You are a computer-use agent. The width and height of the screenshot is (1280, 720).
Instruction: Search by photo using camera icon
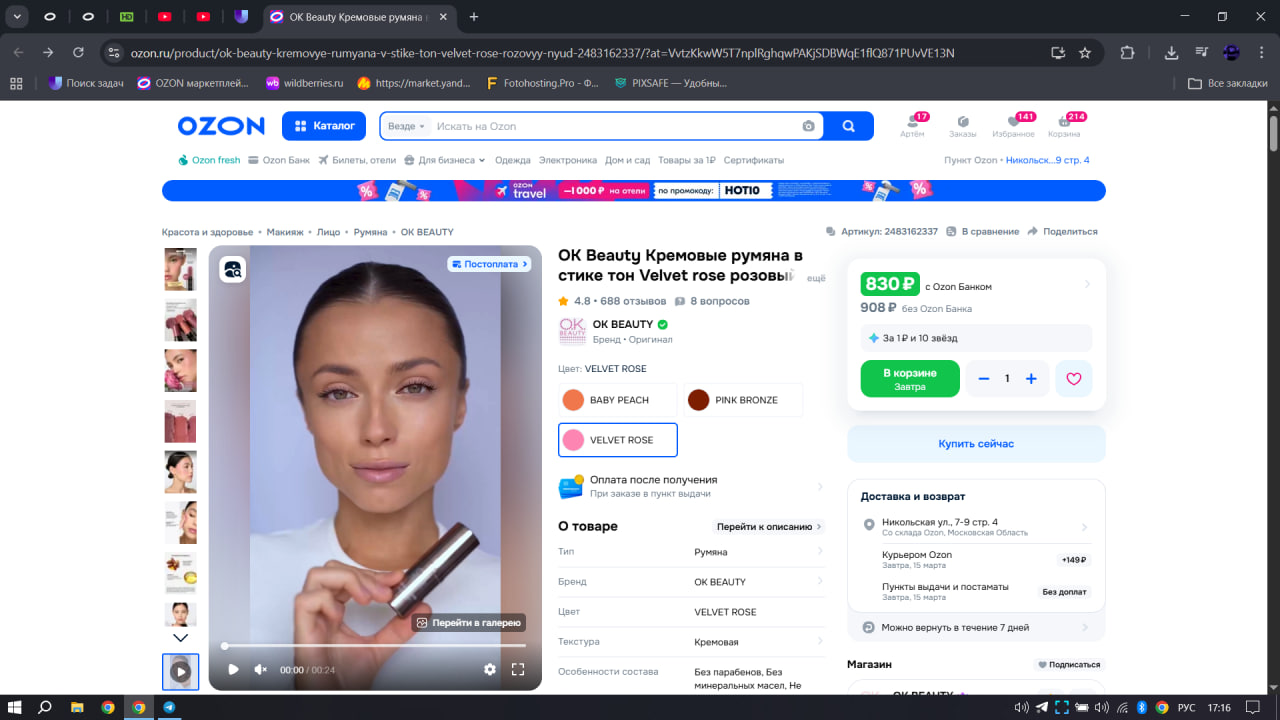coord(808,126)
